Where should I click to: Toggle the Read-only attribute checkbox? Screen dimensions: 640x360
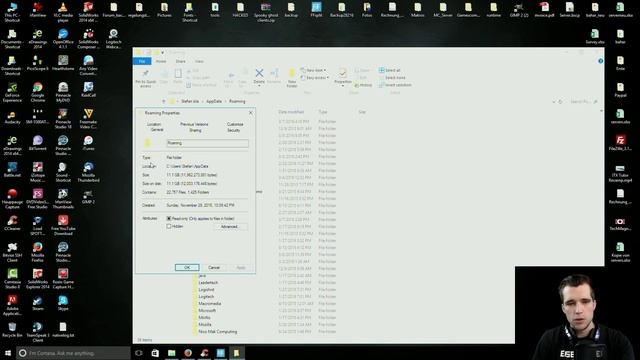point(169,219)
